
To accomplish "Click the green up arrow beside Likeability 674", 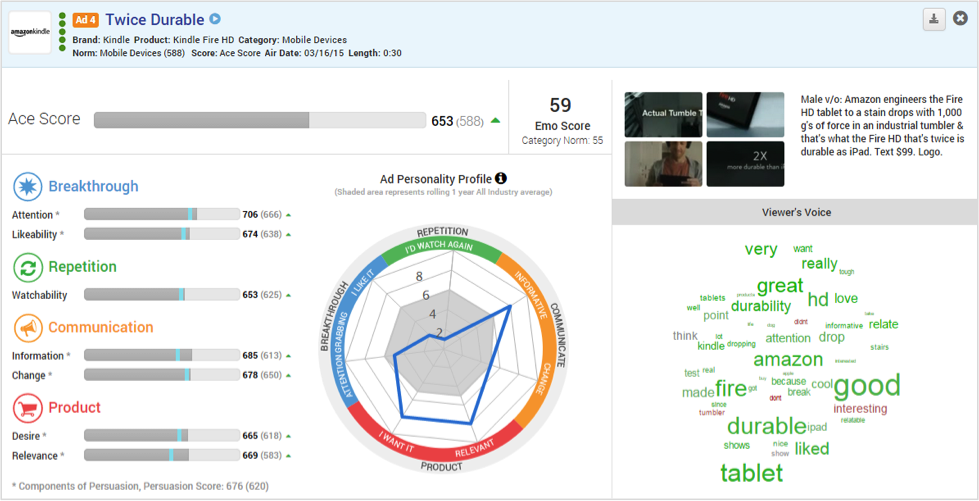I will [x=288, y=234].
